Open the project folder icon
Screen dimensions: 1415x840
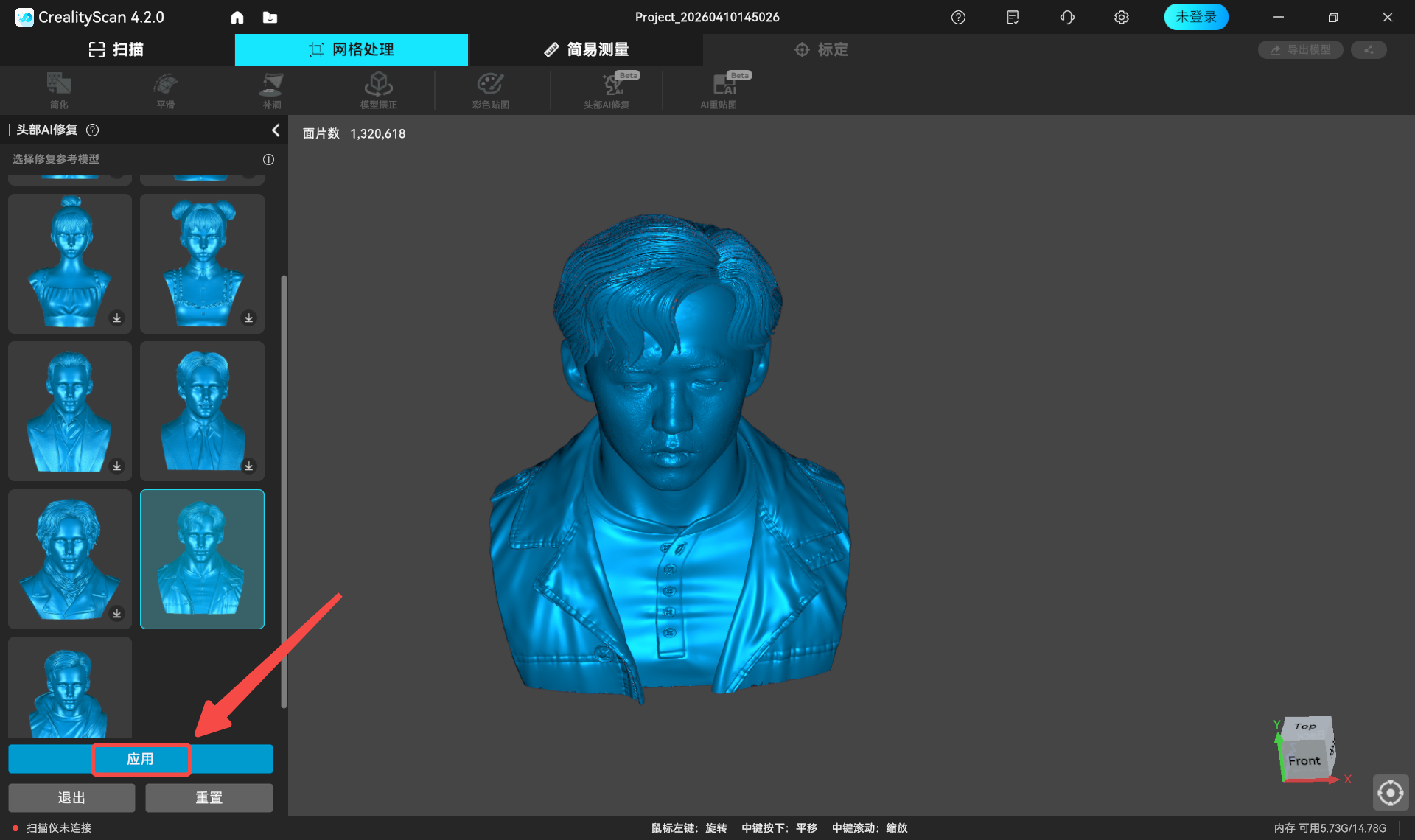[x=270, y=17]
